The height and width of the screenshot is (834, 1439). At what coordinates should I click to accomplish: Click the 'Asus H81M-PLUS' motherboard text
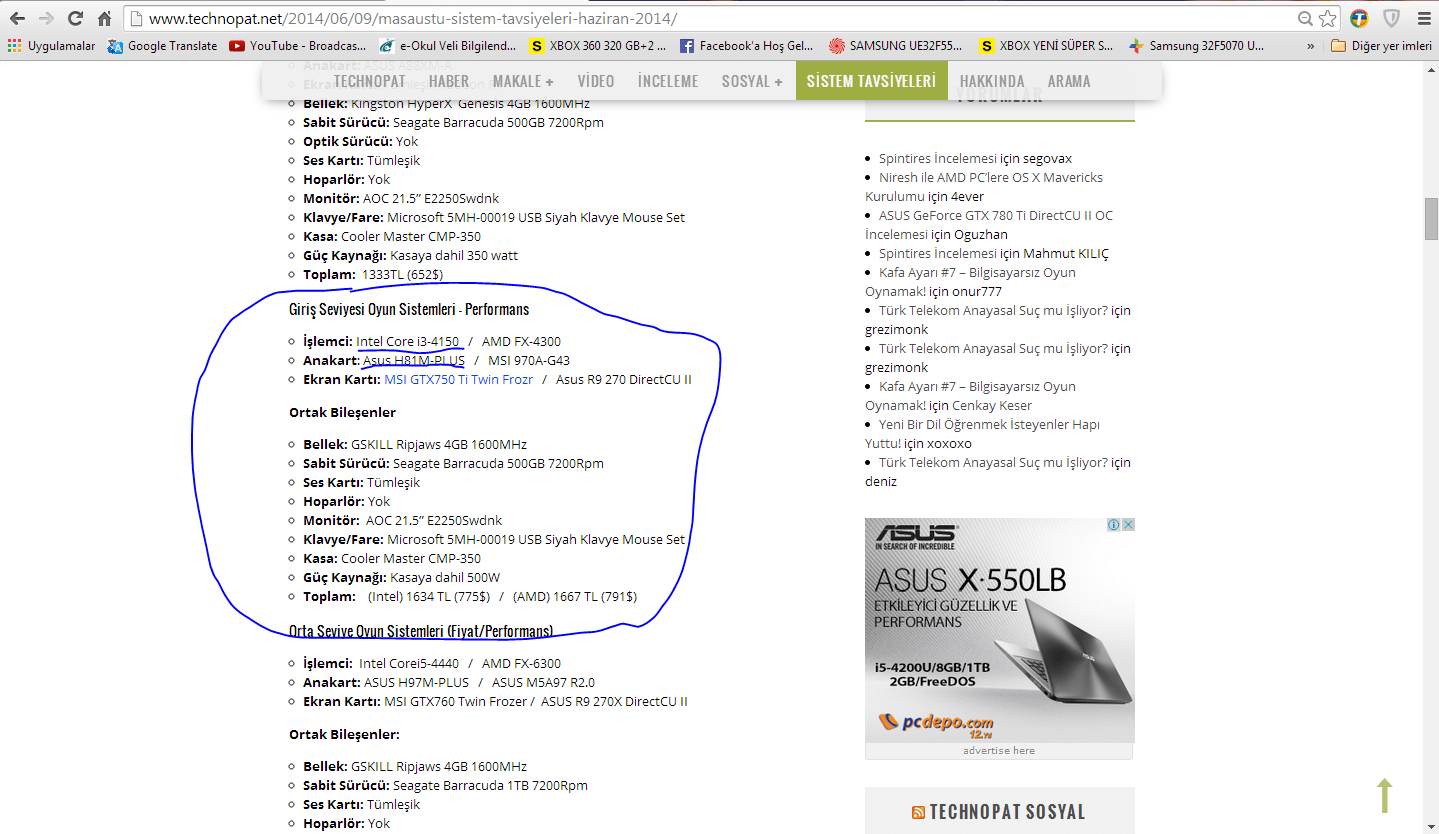point(414,361)
